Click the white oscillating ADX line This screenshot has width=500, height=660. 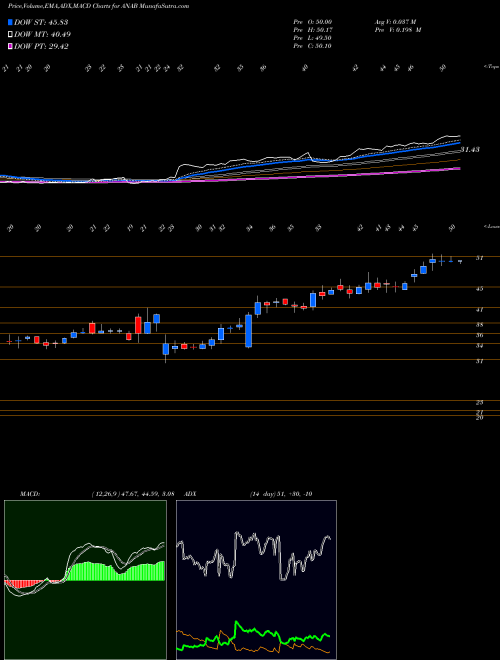pos(253,556)
